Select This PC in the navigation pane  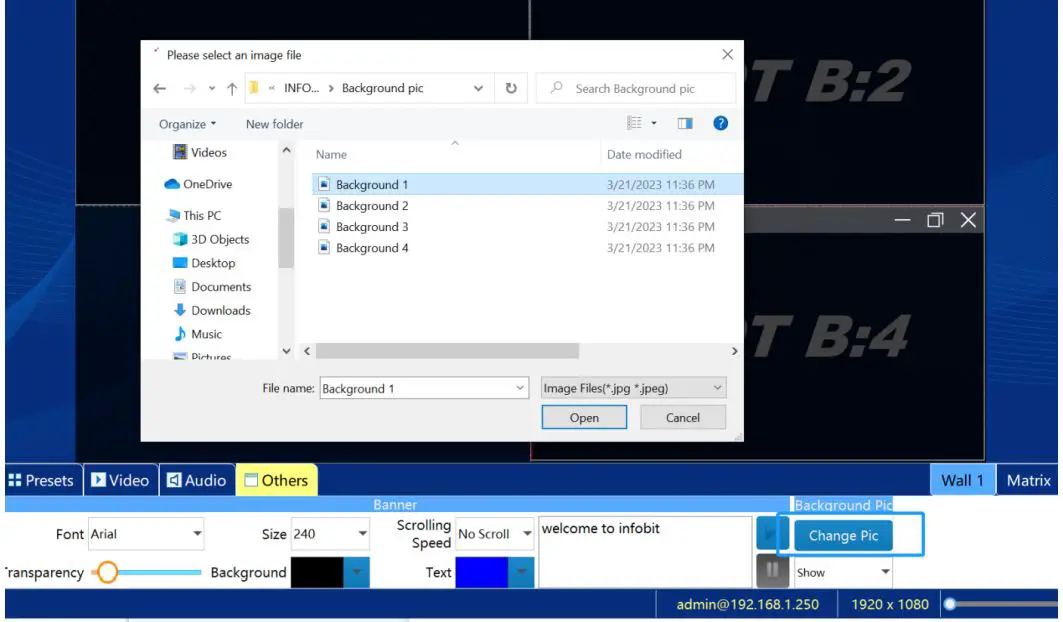194,216
